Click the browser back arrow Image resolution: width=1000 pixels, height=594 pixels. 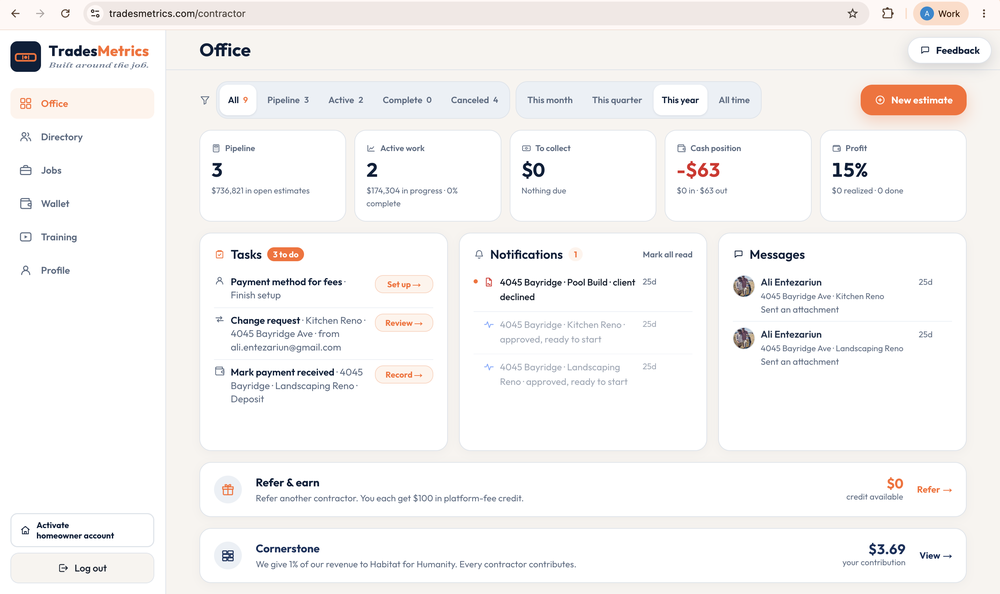(15, 13)
